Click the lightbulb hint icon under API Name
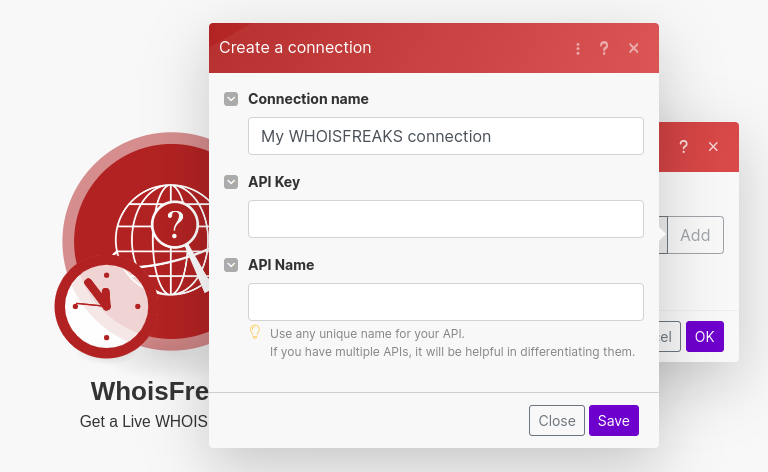Screen dimensions: 768x472 (255, 332)
